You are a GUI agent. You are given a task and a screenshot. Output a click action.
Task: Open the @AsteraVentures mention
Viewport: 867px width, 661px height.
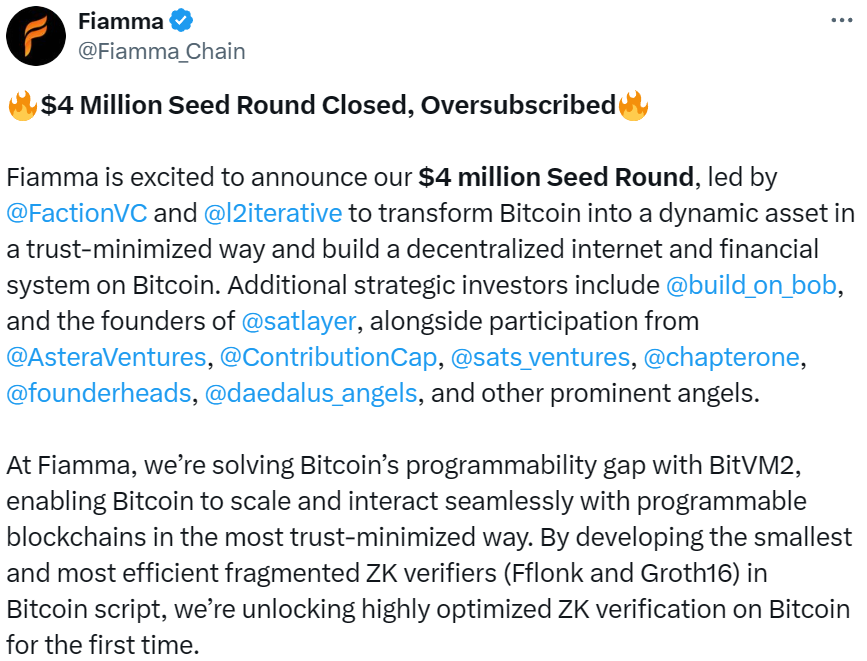(x=106, y=357)
